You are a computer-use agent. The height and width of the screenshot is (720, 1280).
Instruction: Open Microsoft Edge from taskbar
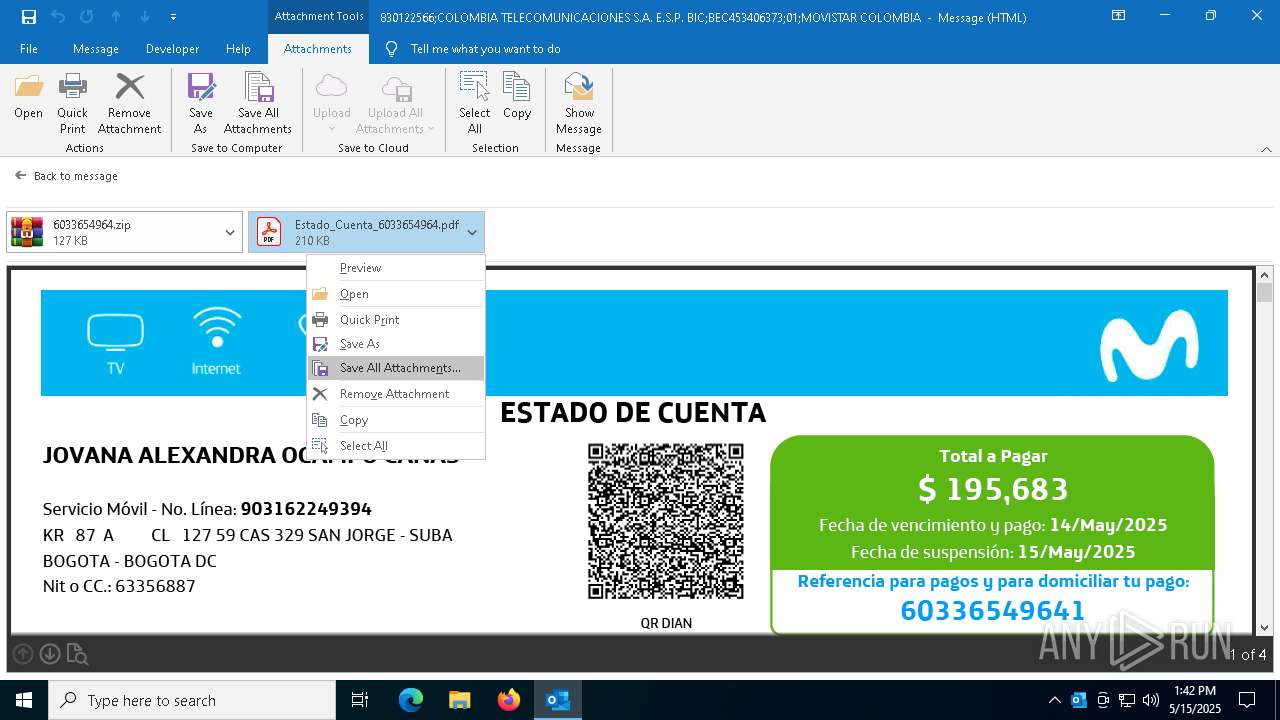411,700
